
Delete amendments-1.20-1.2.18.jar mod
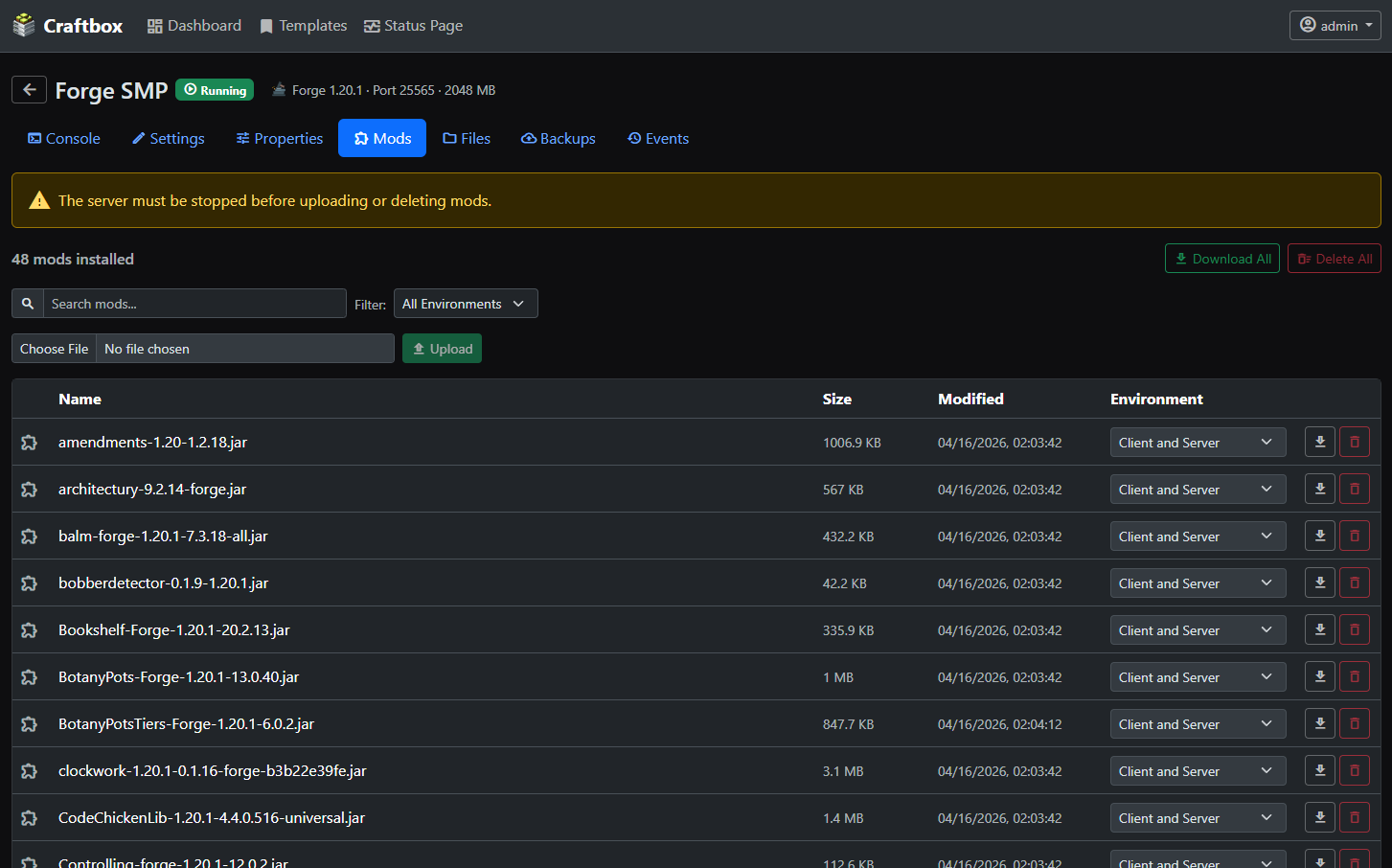click(x=1355, y=442)
